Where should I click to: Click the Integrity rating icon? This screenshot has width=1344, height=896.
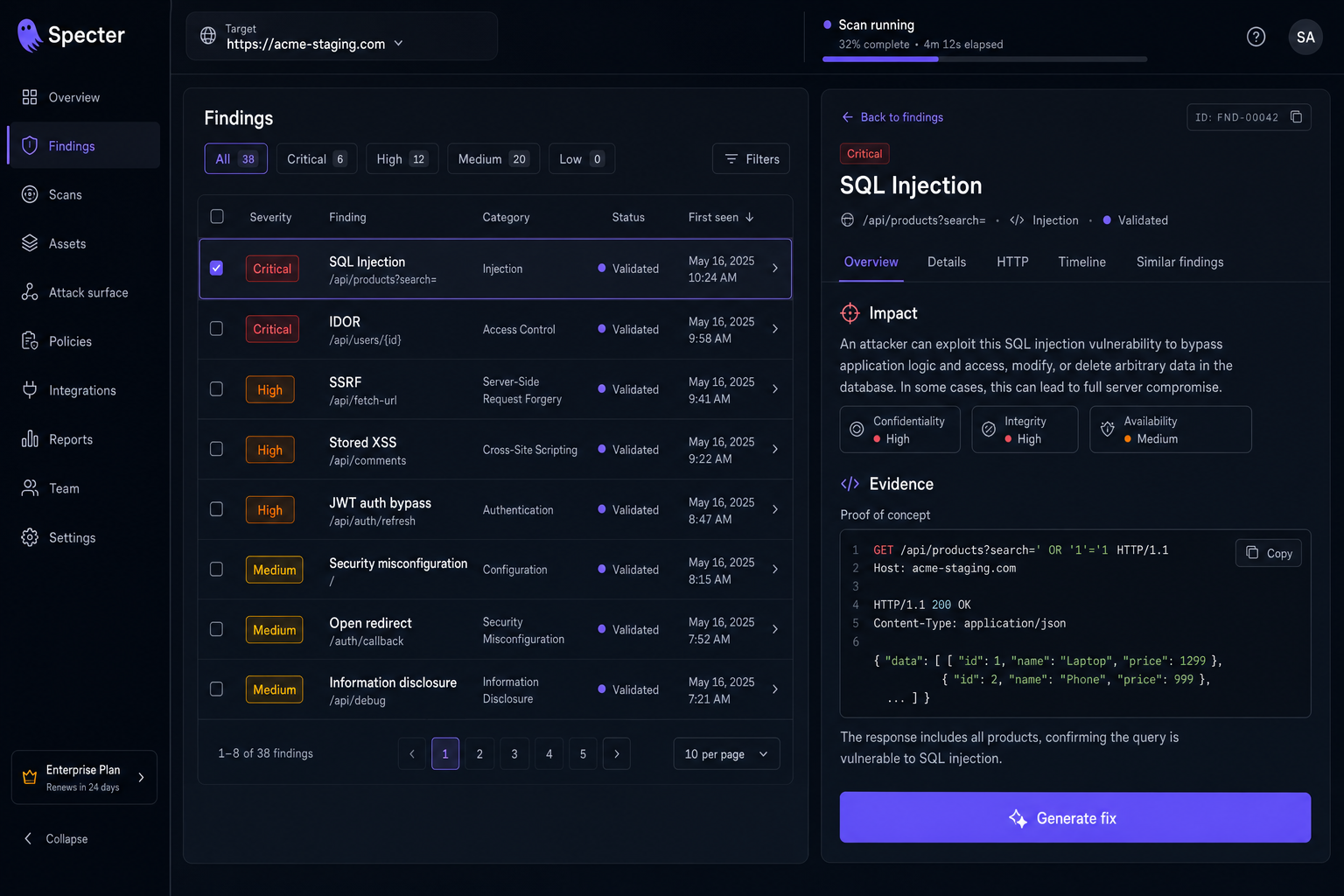(989, 430)
